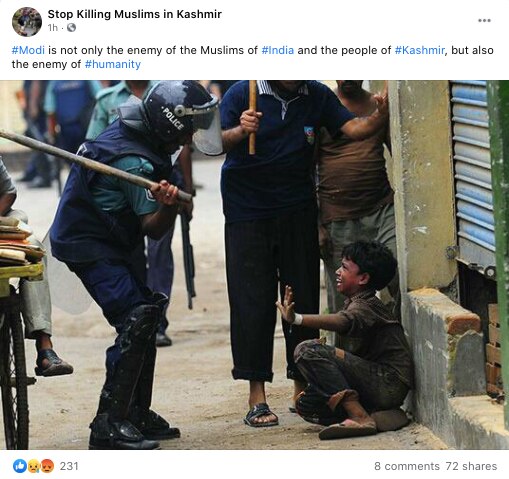Click the page profile picture avatar
The height and width of the screenshot is (479, 509).
point(27,21)
